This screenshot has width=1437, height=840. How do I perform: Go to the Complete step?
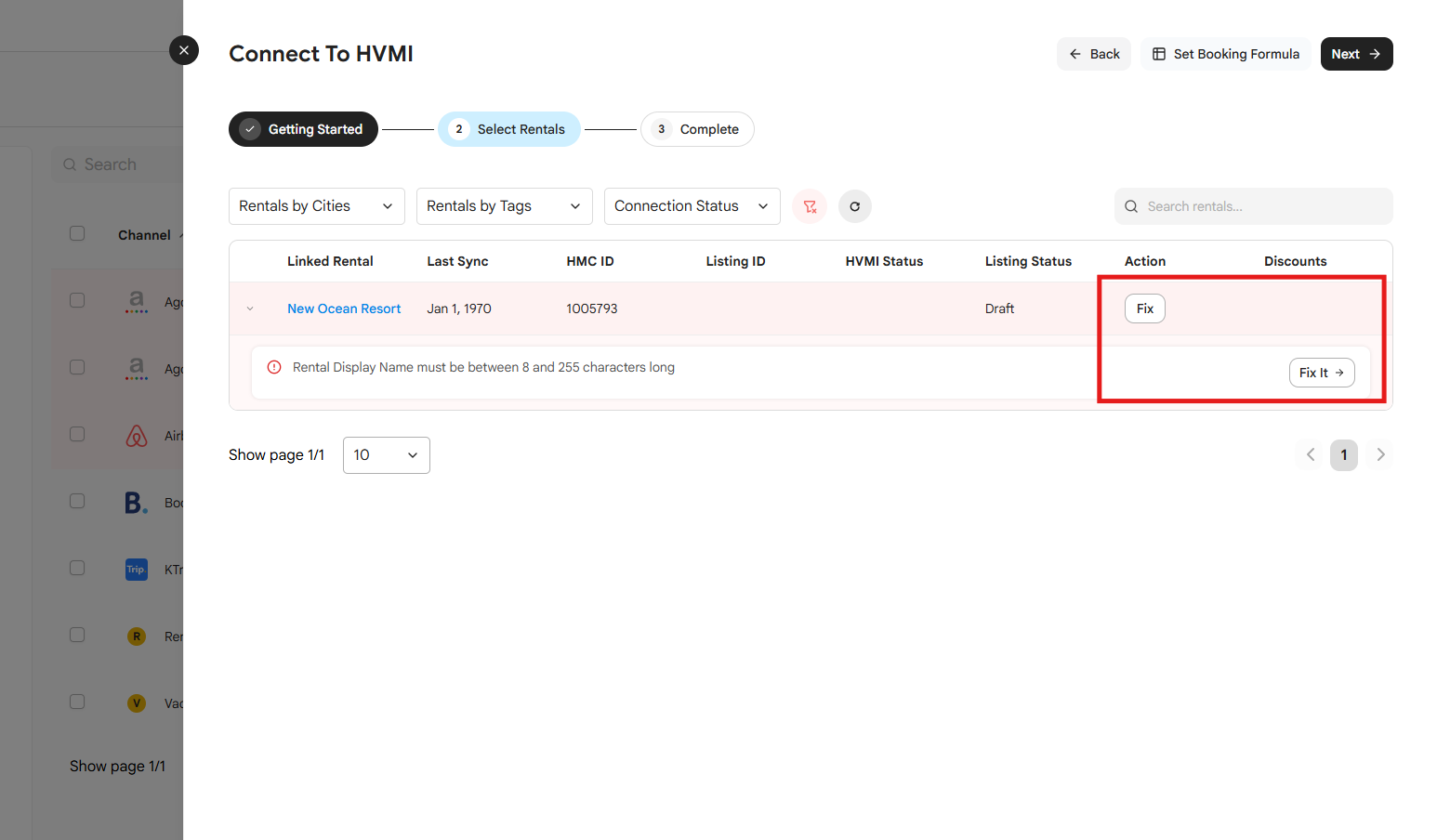pyautogui.click(x=697, y=129)
